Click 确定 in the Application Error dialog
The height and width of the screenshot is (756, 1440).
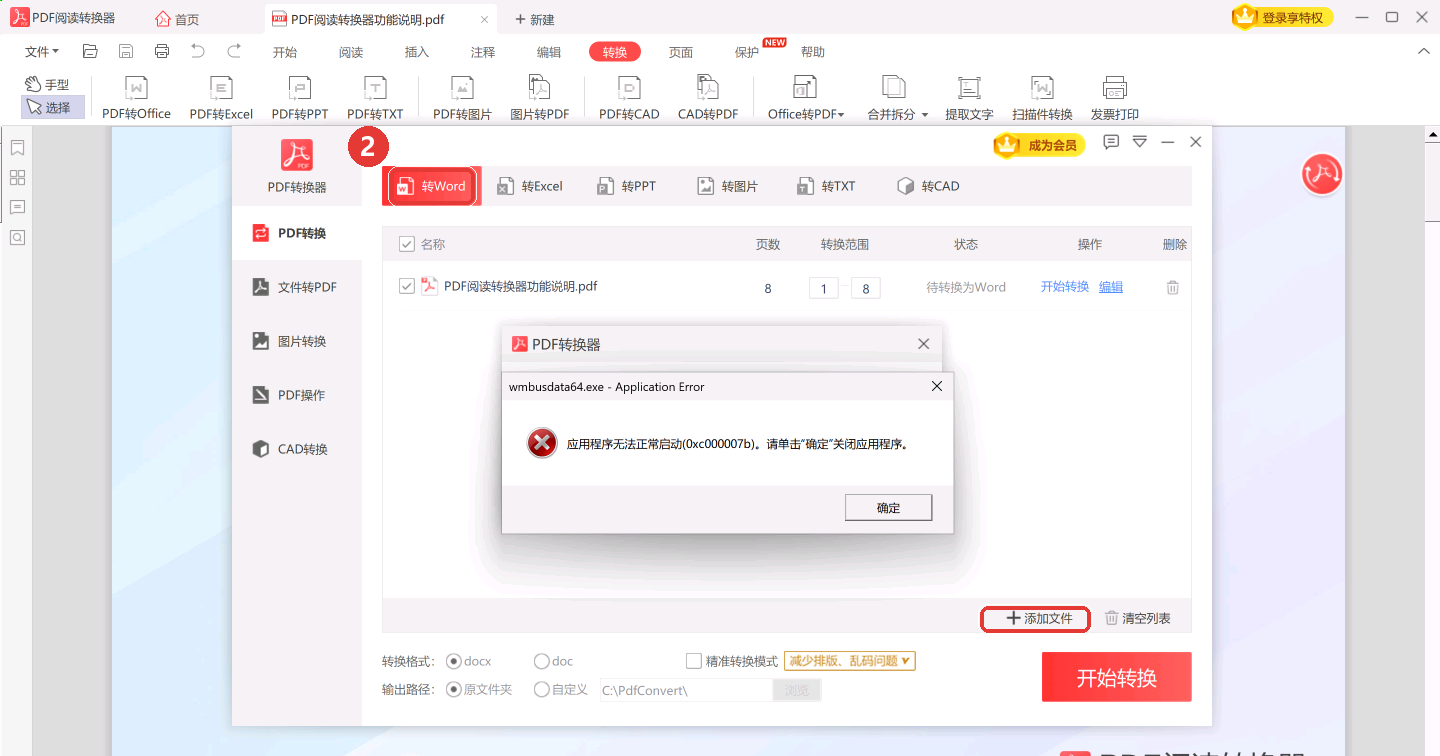pyautogui.click(x=888, y=508)
